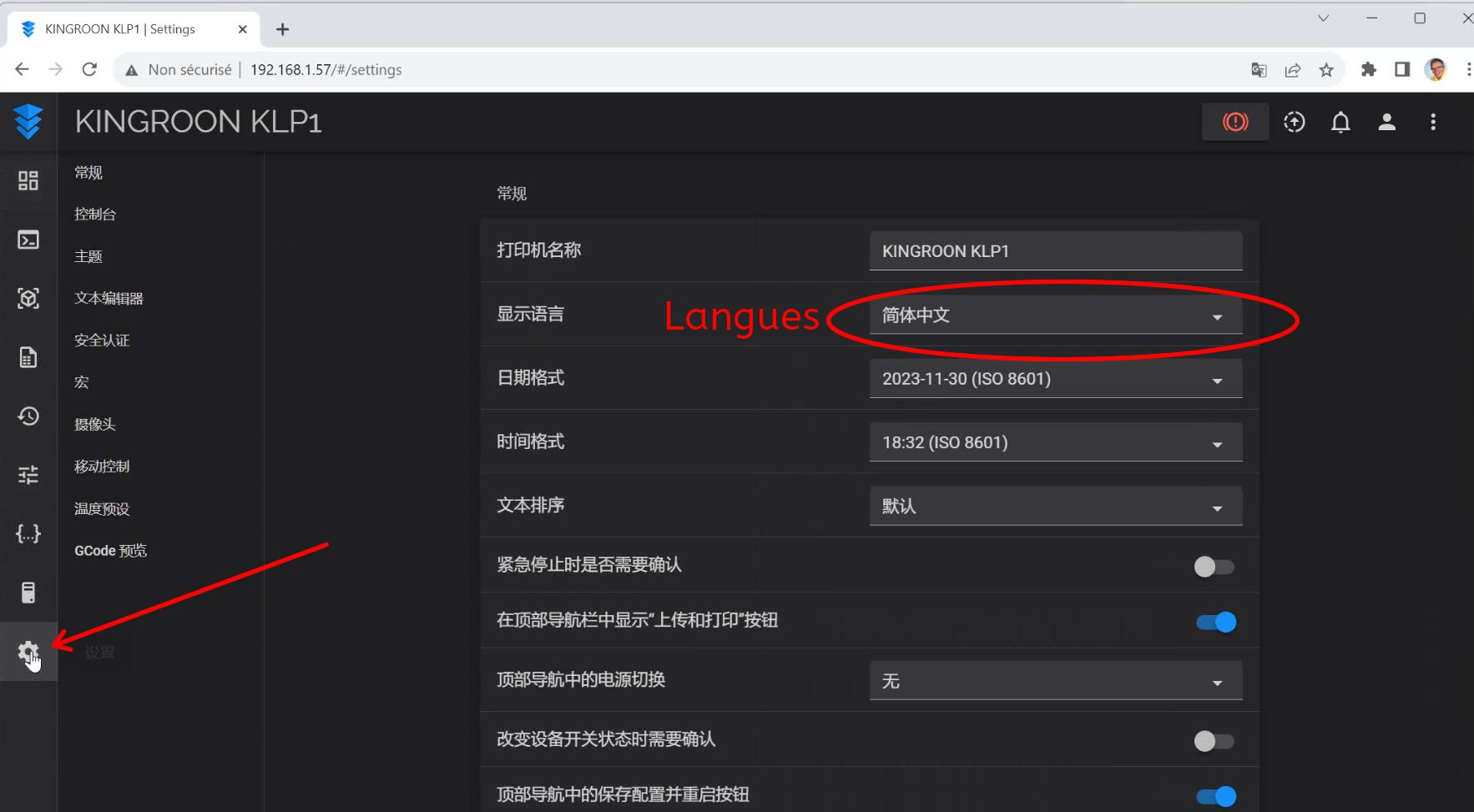Bookmark this page with the star icon
Viewport: 1474px width, 812px height.
click(x=1326, y=70)
